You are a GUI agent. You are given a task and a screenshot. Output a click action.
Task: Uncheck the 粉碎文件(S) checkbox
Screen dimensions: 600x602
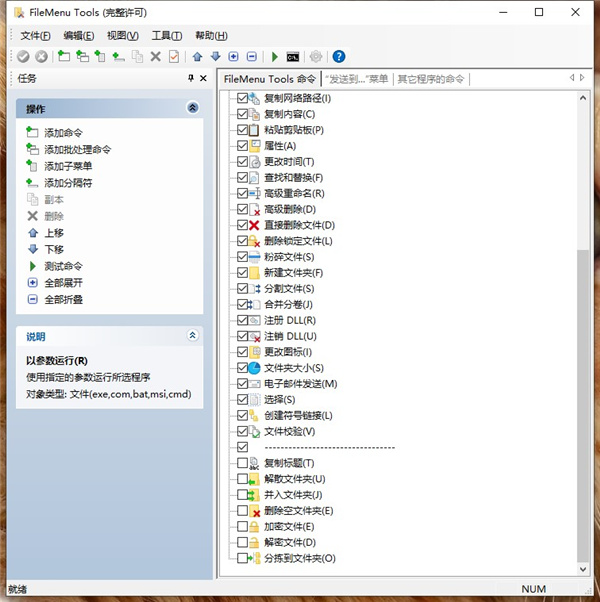tap(242, 257)
